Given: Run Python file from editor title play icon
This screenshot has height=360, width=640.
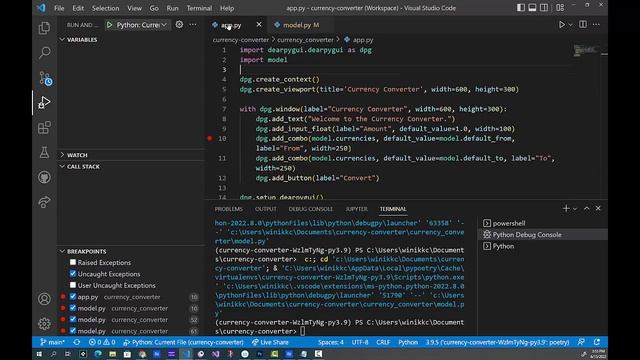Looking at the screenshot, I should (562, 24).
